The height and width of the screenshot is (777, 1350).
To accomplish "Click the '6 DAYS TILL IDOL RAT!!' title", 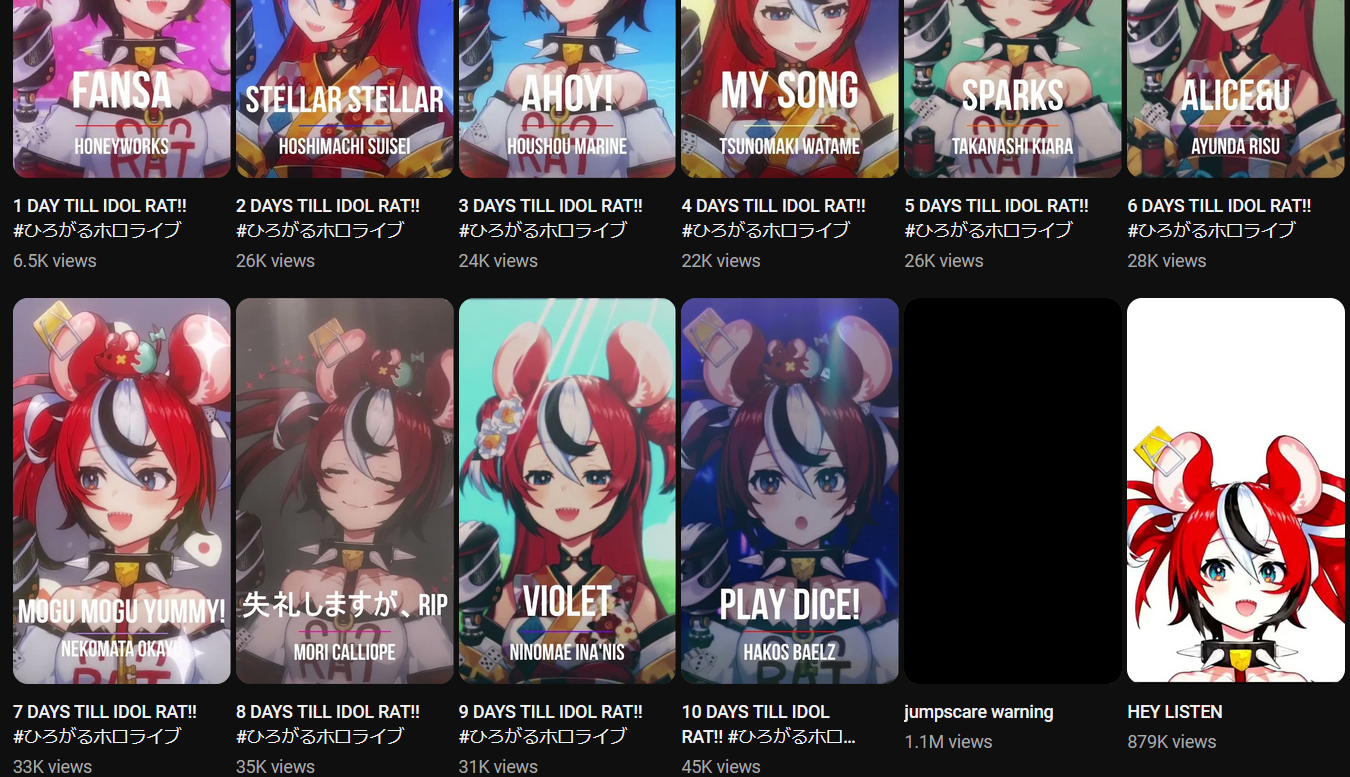I will click(1219, 218).
